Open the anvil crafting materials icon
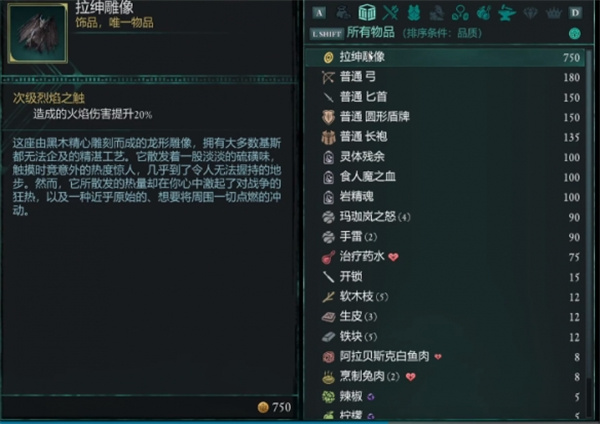 (x=507, y=13)
